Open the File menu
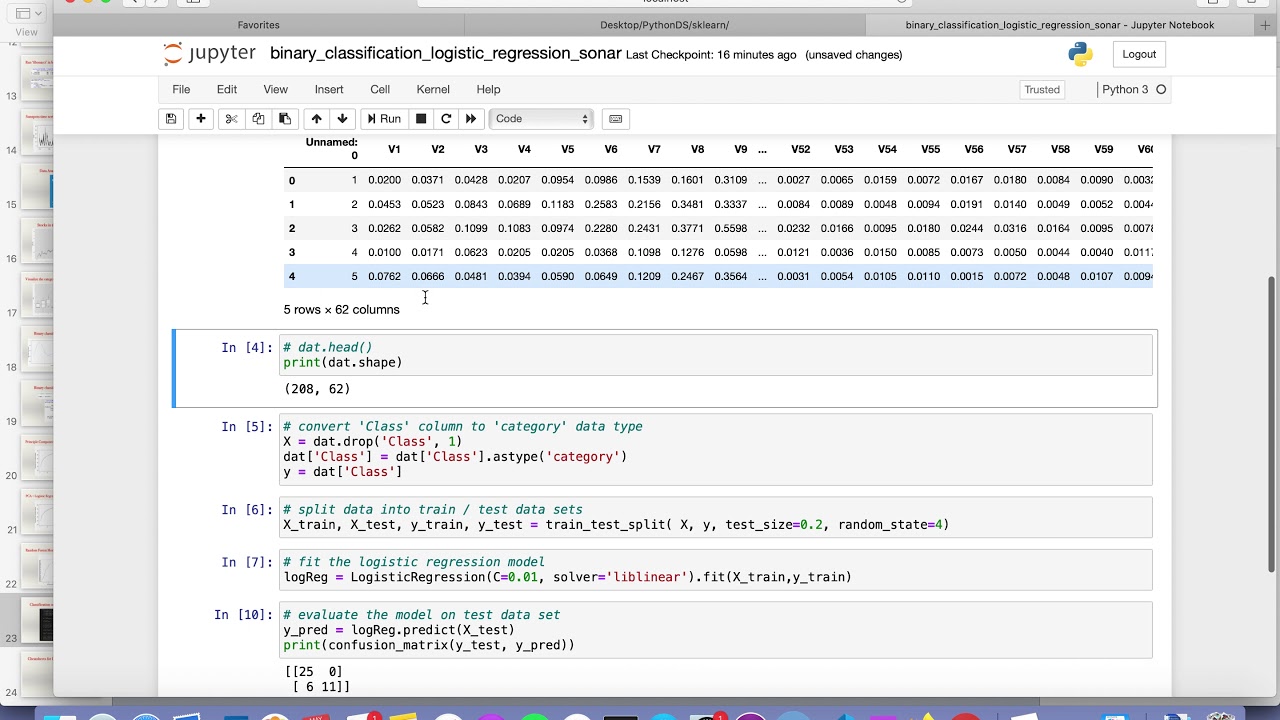Viewport: 1280px width, 720px height. 181,89
